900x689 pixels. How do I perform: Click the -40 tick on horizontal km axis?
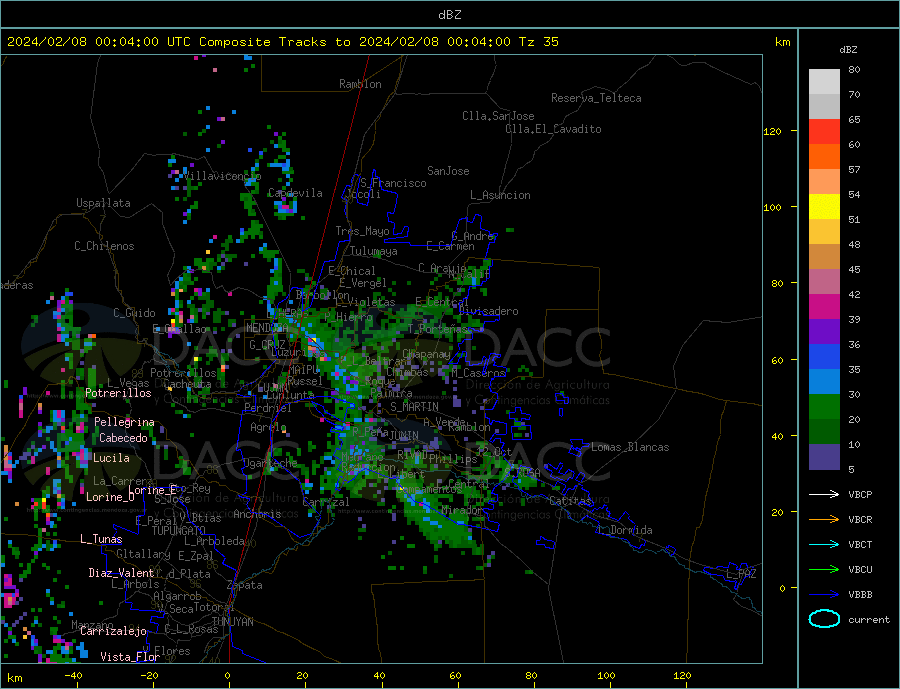click(73, 676)
